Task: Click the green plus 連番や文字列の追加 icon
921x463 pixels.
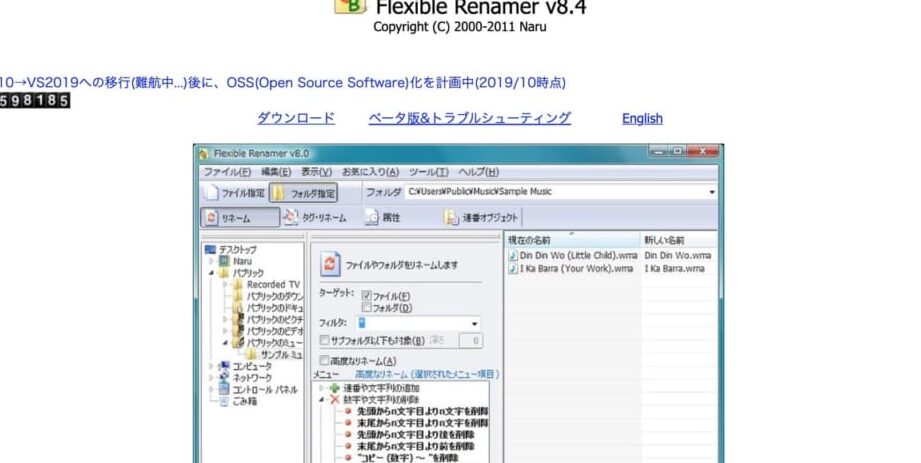Action: click(335, 387)
